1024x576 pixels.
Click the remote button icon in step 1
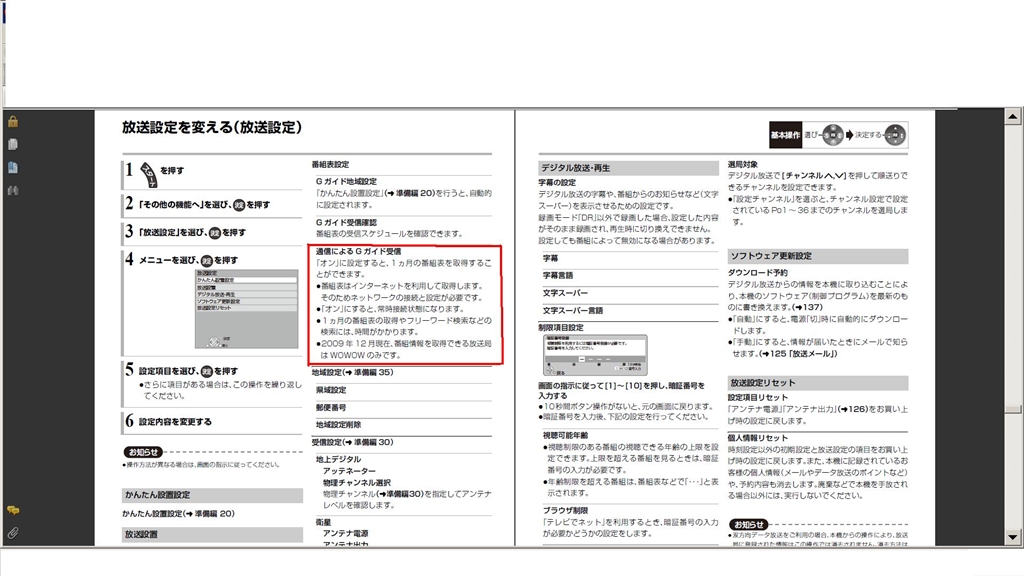click(148, 174)
